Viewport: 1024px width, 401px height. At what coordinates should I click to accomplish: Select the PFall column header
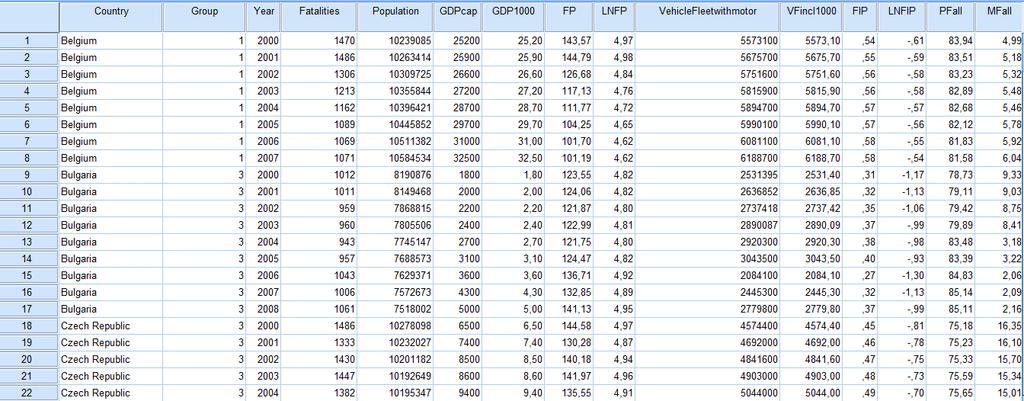(950, 16)
